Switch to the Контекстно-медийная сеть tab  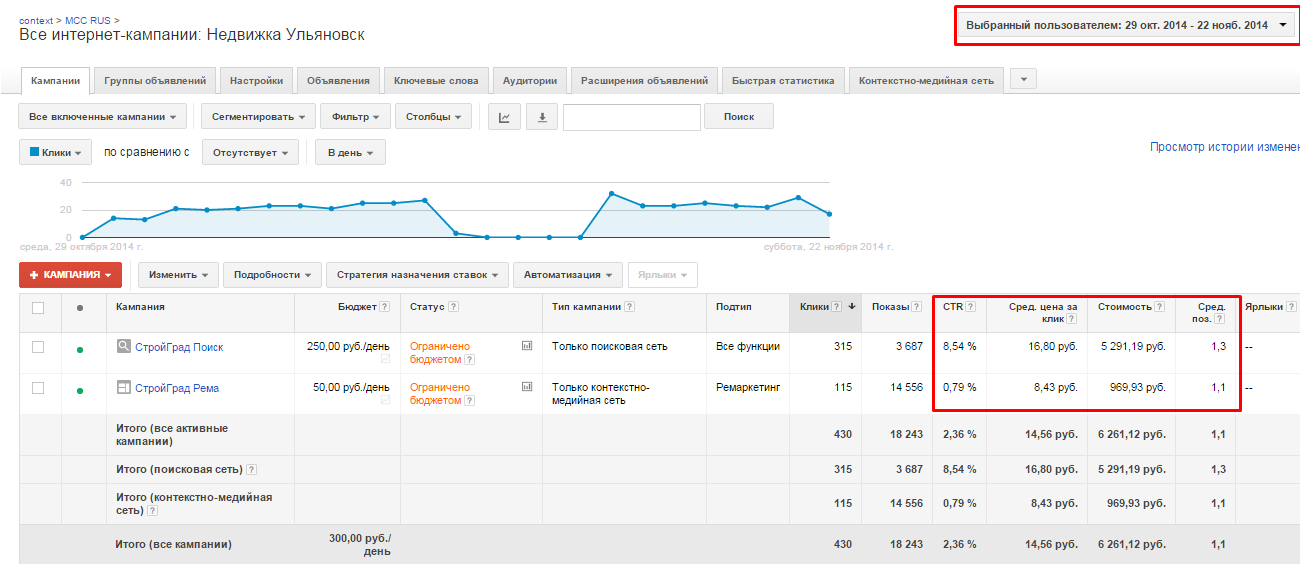tap(926, 81)
